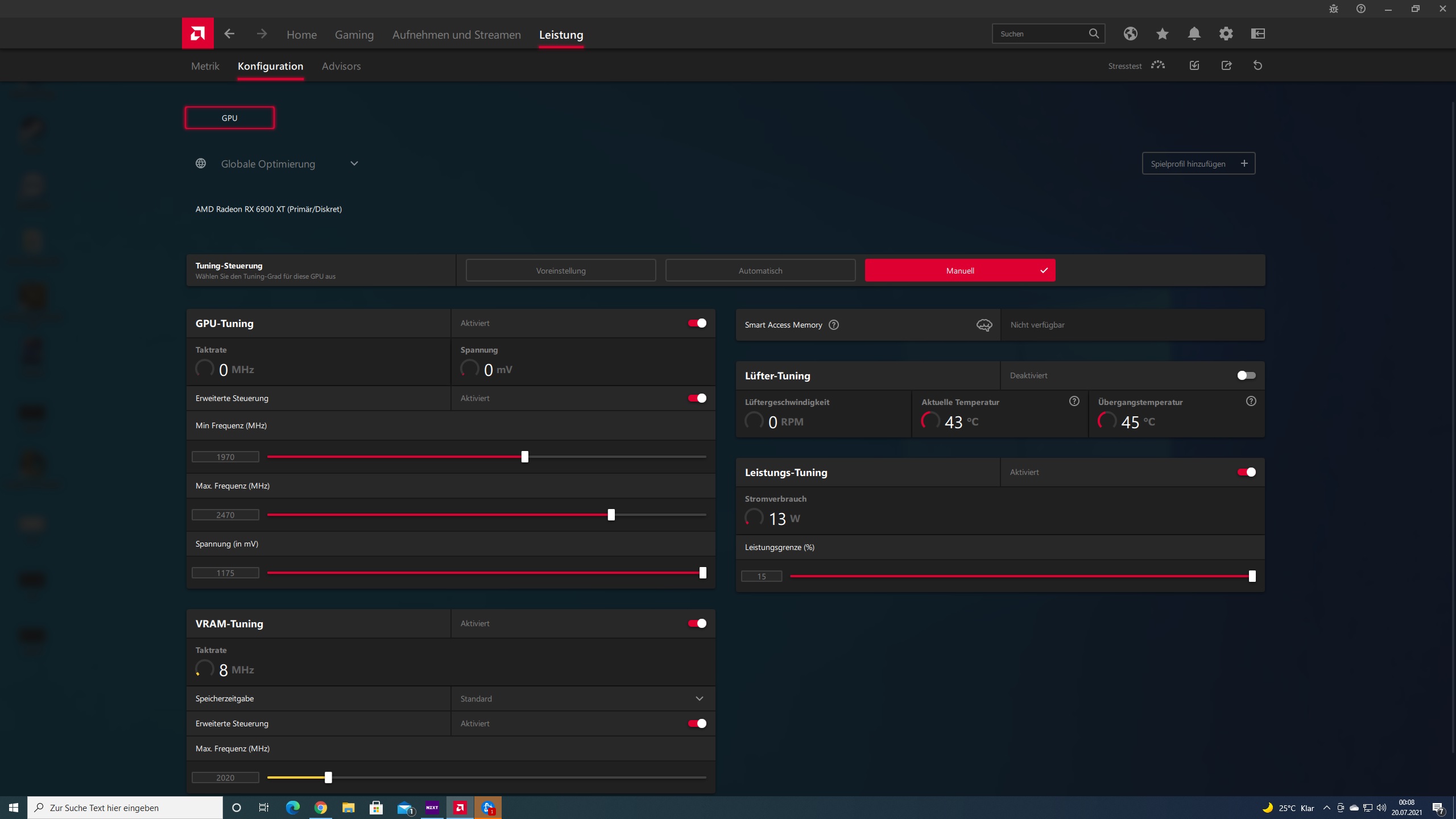Viewport: 1456px width, 819px height.
Task: Click the share profile icon in the toolbar
Action: coord(1226,65)
